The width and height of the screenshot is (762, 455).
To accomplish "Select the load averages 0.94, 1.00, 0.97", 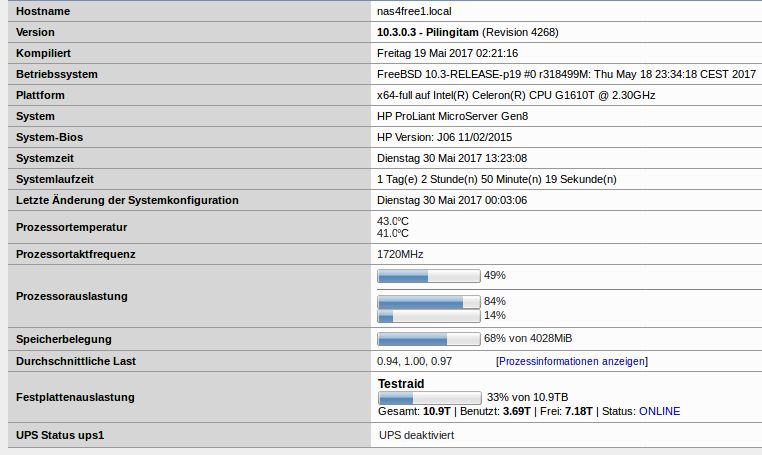I will 414,361.
